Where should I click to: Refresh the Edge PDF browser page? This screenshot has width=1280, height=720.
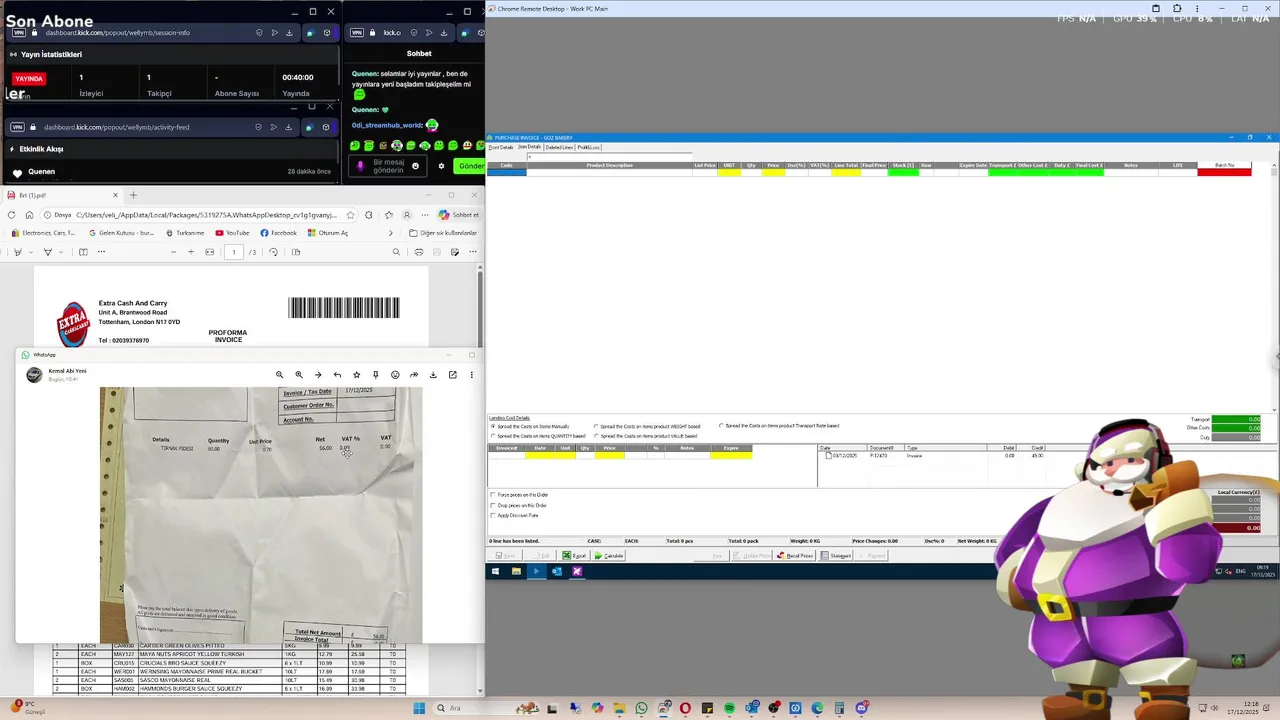[11, 215]
